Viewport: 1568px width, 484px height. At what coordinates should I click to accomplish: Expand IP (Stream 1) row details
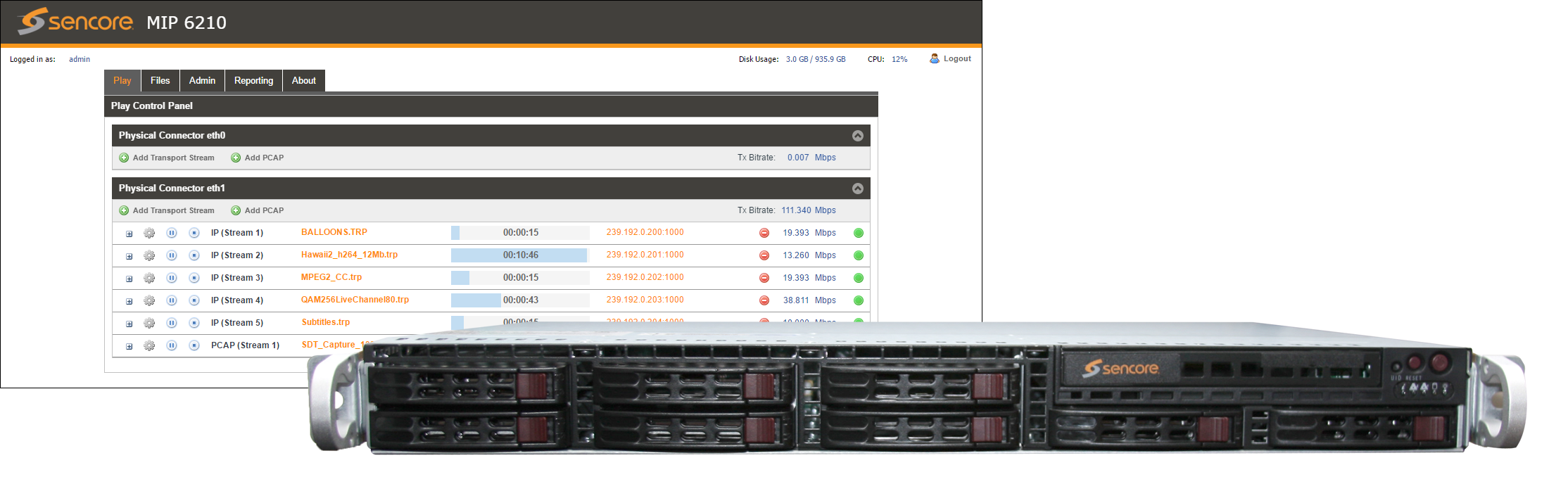129,234
